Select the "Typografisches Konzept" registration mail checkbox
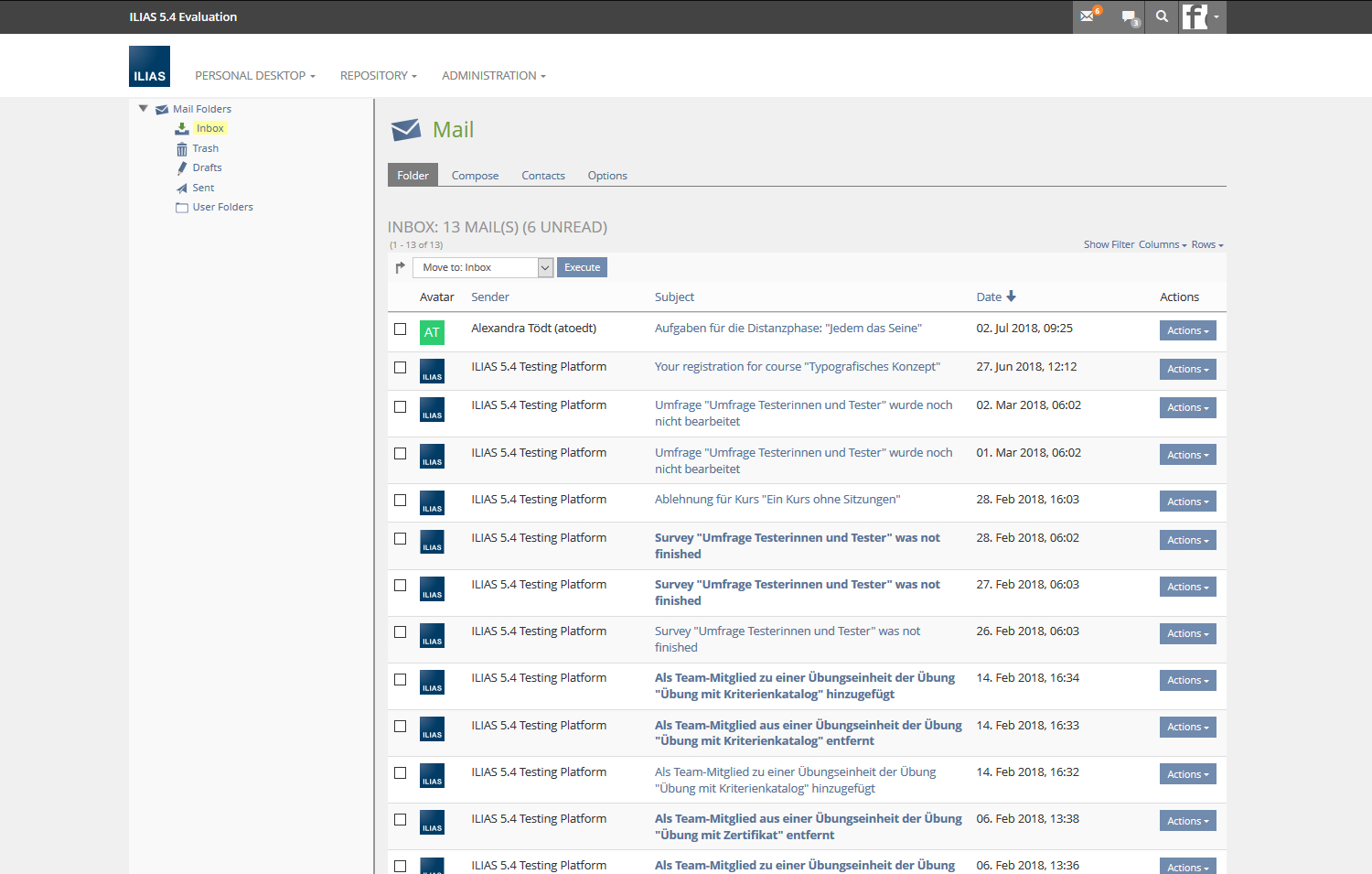Image resolution: width=1372 pixels, height=874 pixels. tap(400, 367)
